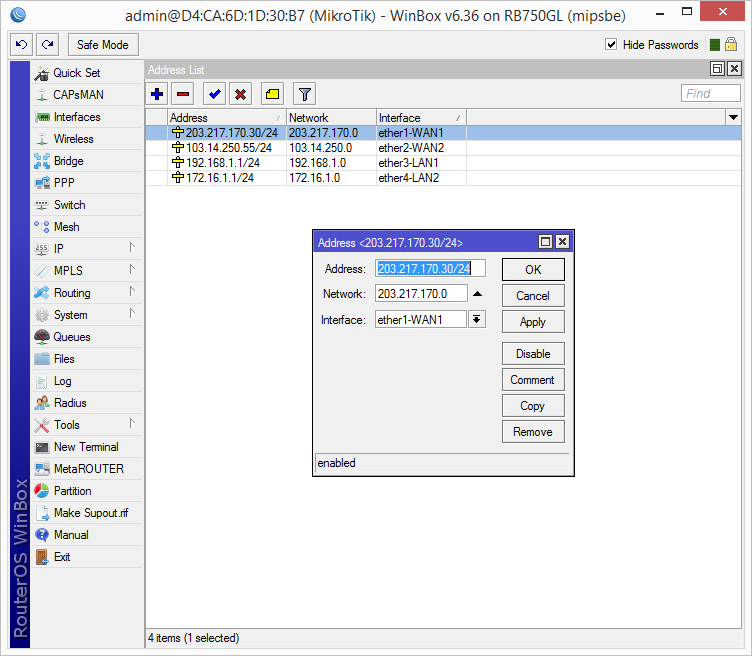Select row 172.16.1.1/24

coord(443,178)
